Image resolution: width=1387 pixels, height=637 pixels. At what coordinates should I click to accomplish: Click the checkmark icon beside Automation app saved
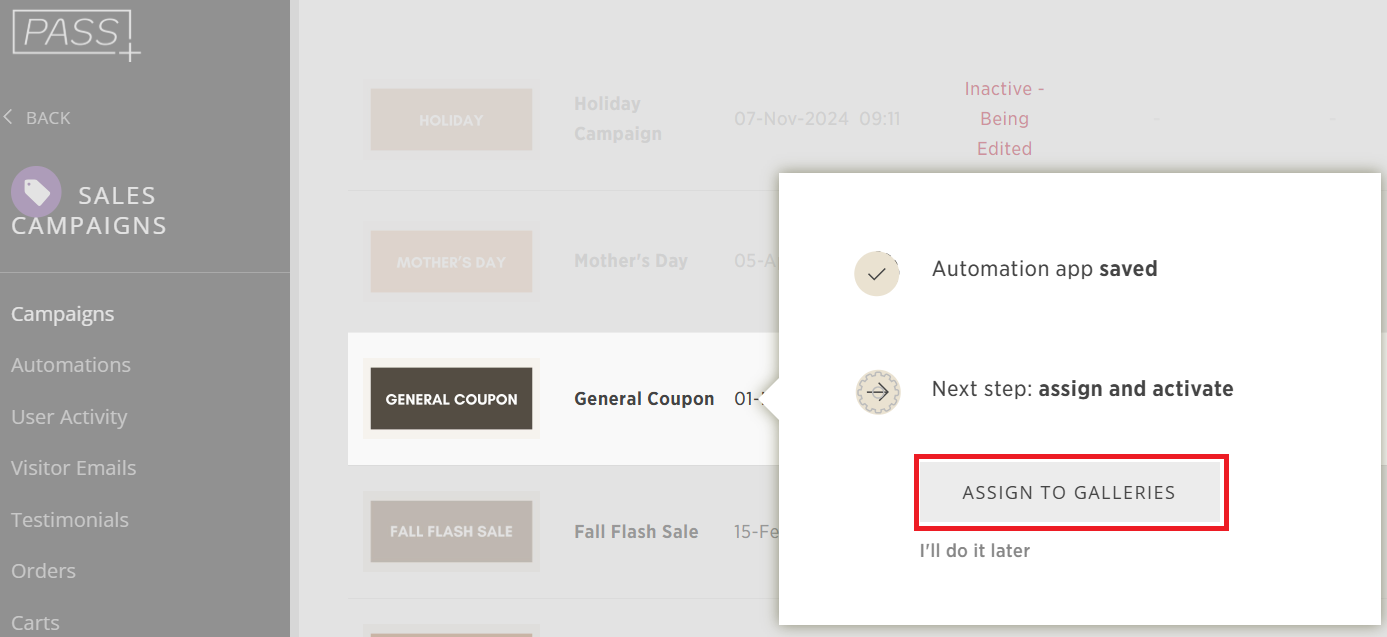click(877, 273)
